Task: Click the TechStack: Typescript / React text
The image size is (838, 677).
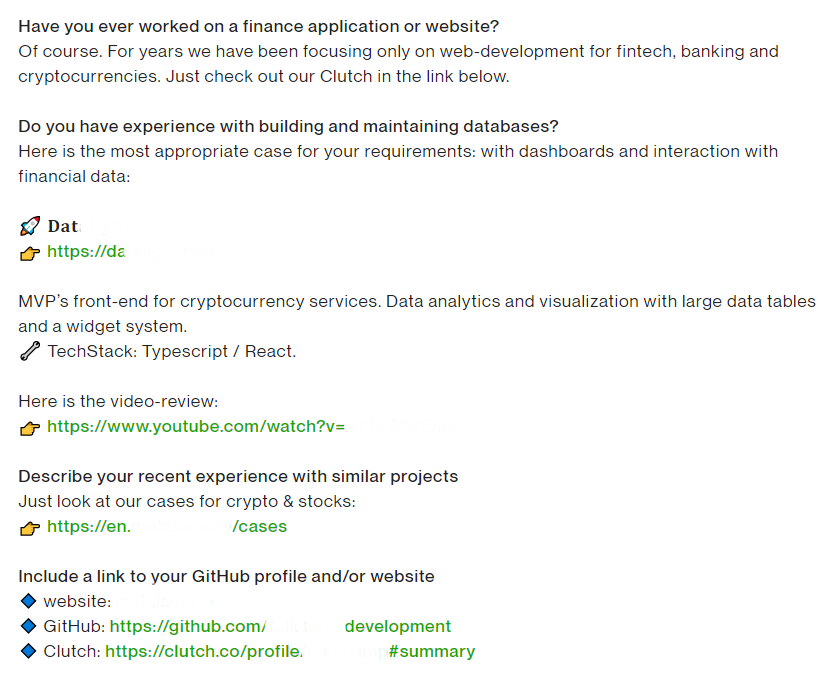Action: coord(172,351)
